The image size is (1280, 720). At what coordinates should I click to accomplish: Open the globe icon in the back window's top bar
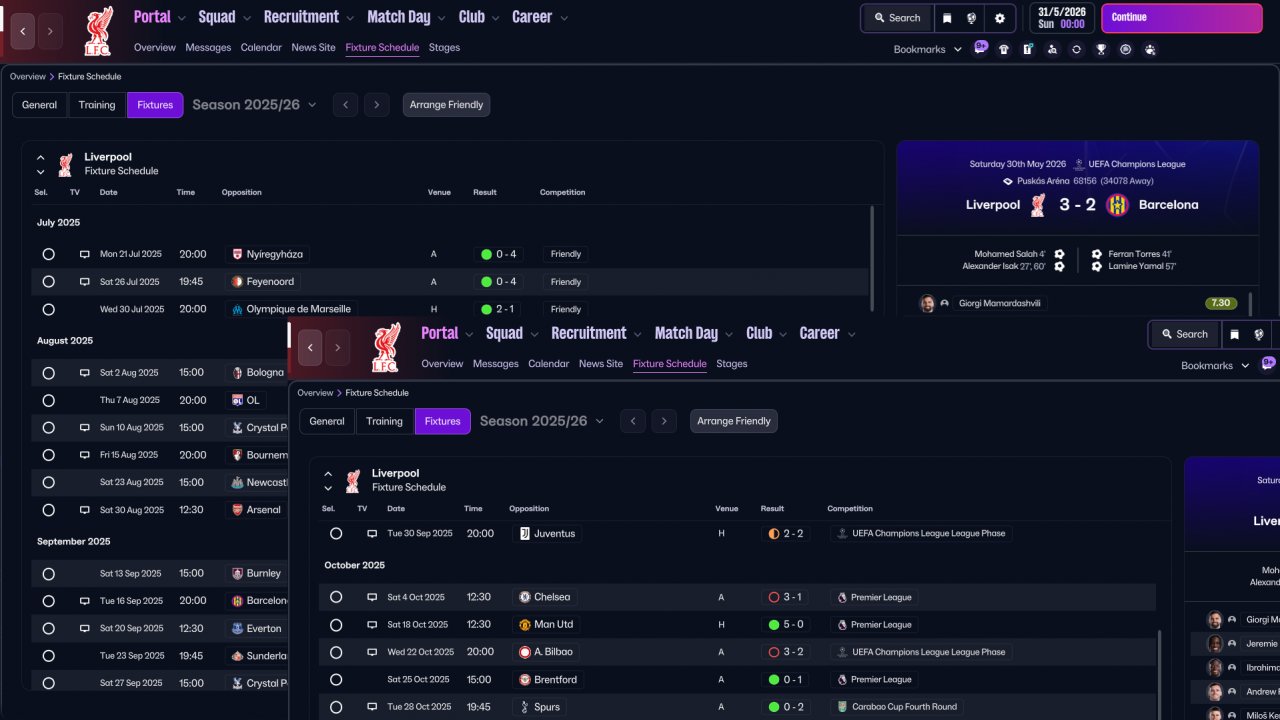971,18
